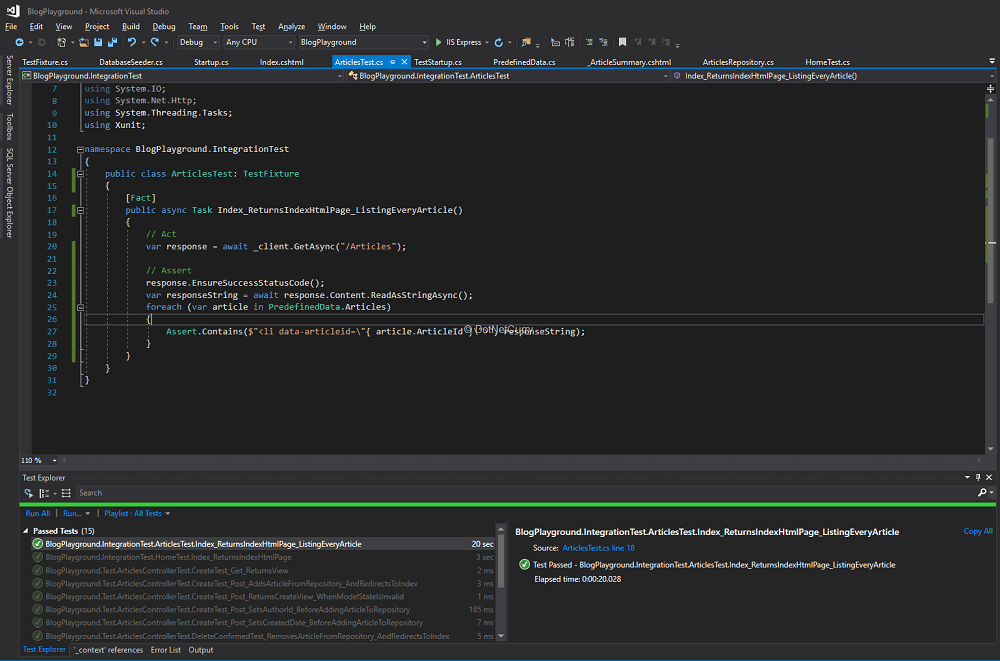
Task: Click the Run tests after build icon in Test Explorer
Action: [29, 493]
